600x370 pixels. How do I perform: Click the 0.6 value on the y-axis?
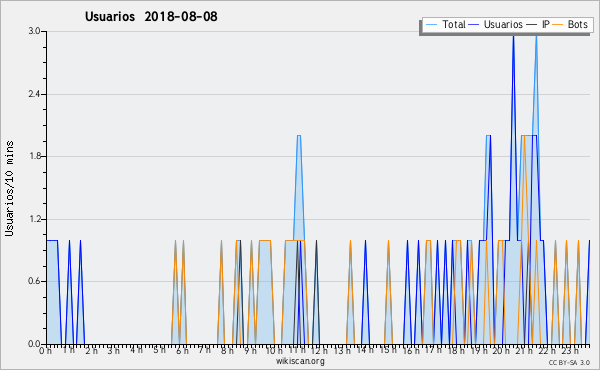point(34,281)
